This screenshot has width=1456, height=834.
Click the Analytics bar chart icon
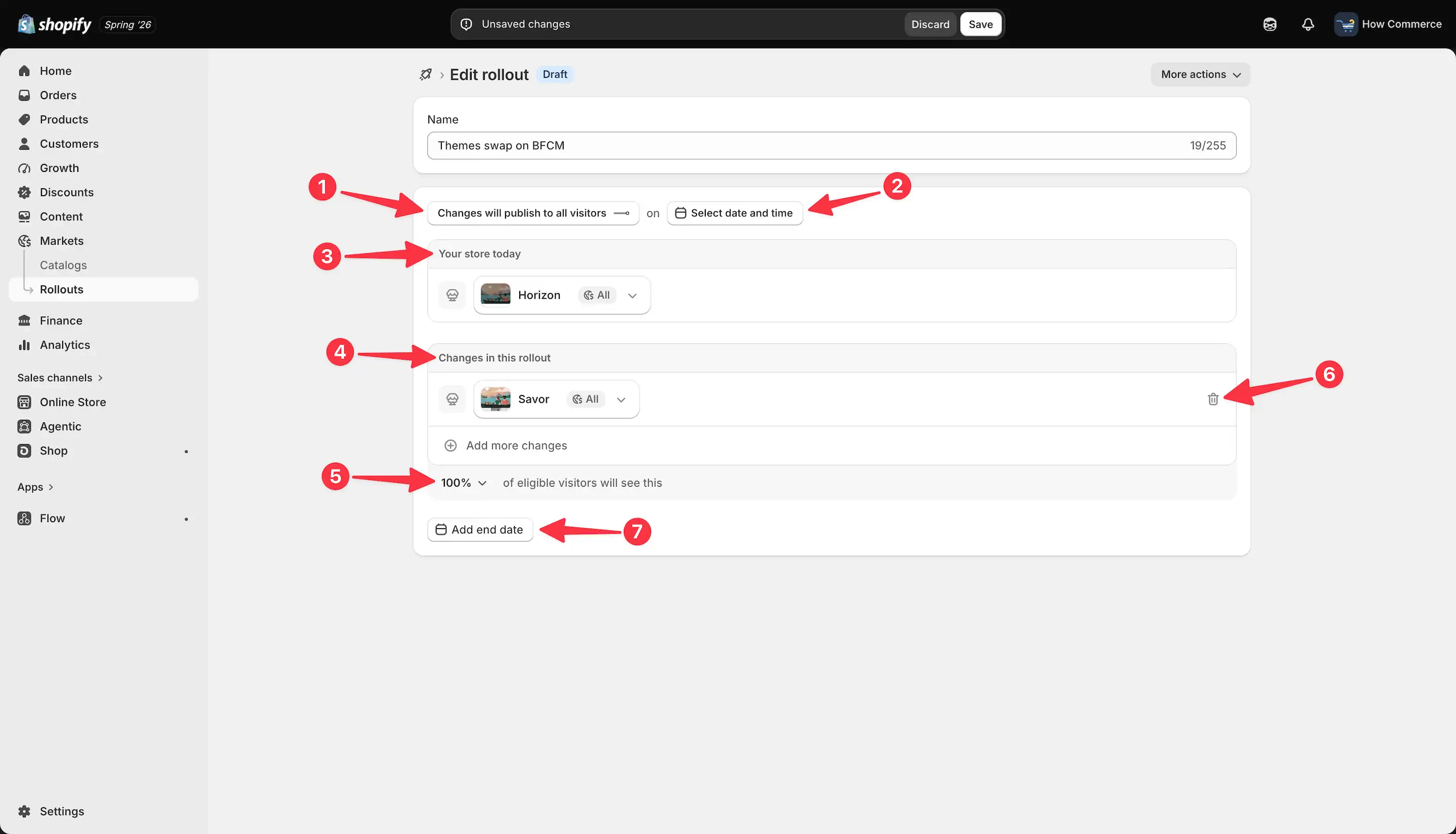[24, 345]
